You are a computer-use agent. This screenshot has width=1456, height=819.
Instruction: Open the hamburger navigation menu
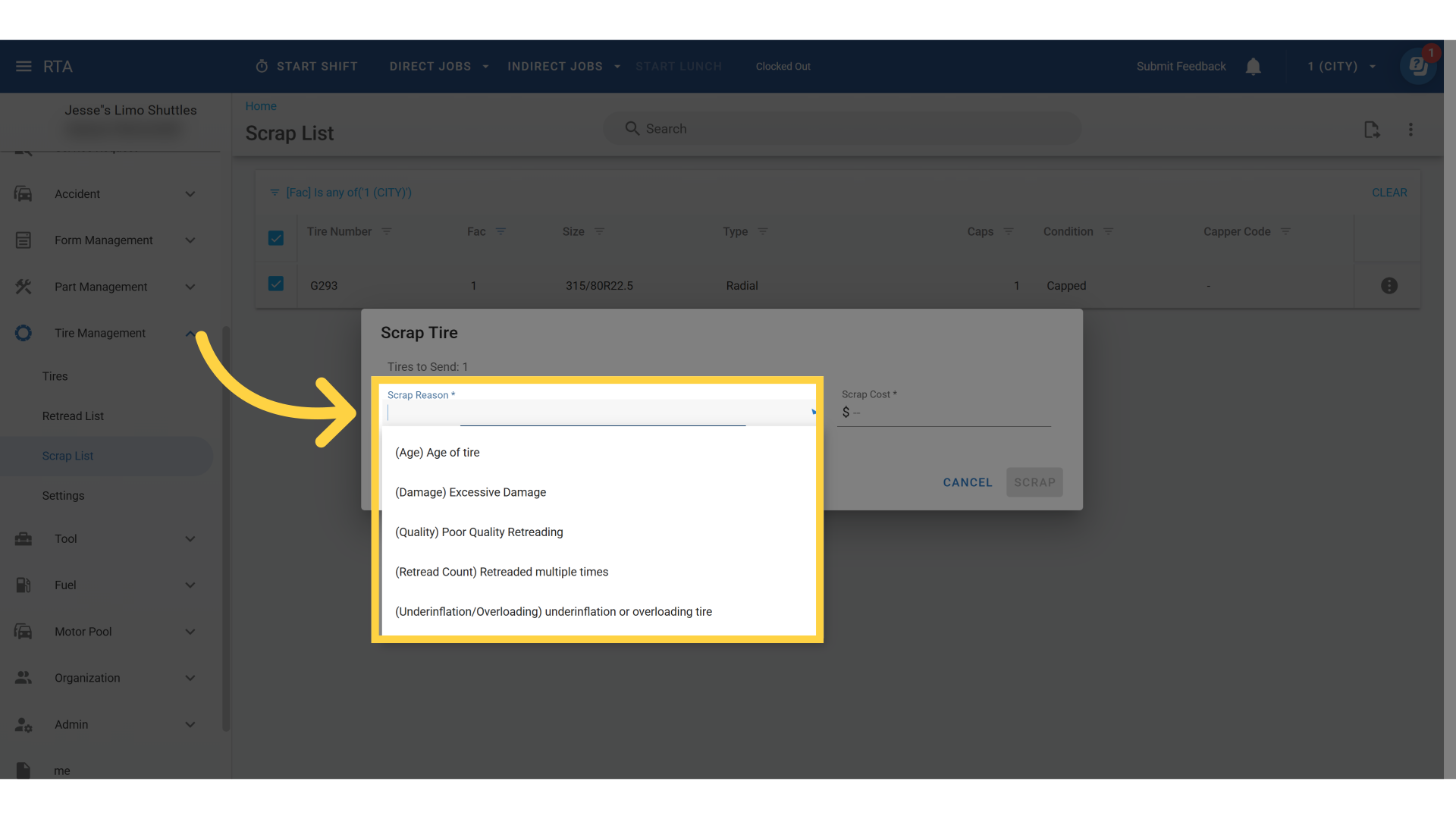(x=24, y=67)
